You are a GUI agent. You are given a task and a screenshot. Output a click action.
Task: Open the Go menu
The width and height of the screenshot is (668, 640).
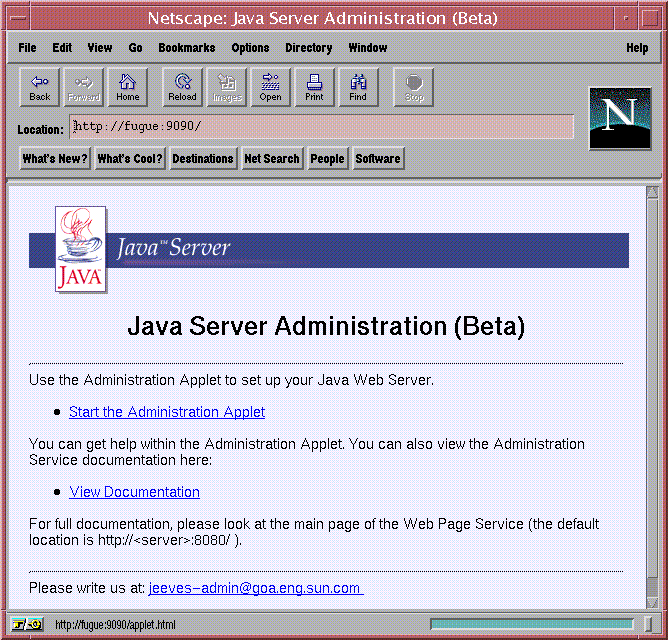click(x=135, y=48)
